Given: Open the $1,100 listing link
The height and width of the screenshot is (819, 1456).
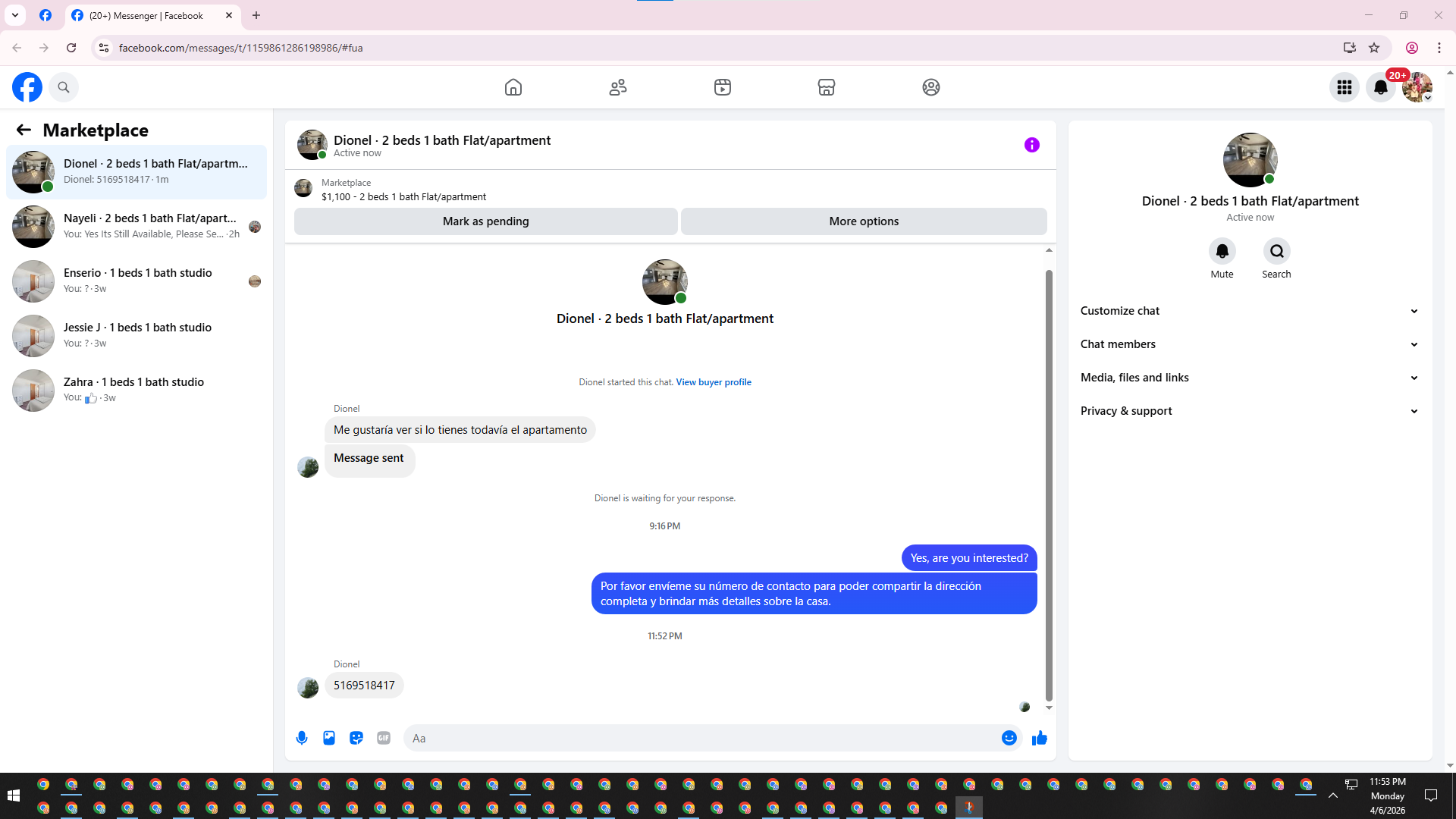Looking at the screenshot, I should pyautogui.click(x=403, y=197).
